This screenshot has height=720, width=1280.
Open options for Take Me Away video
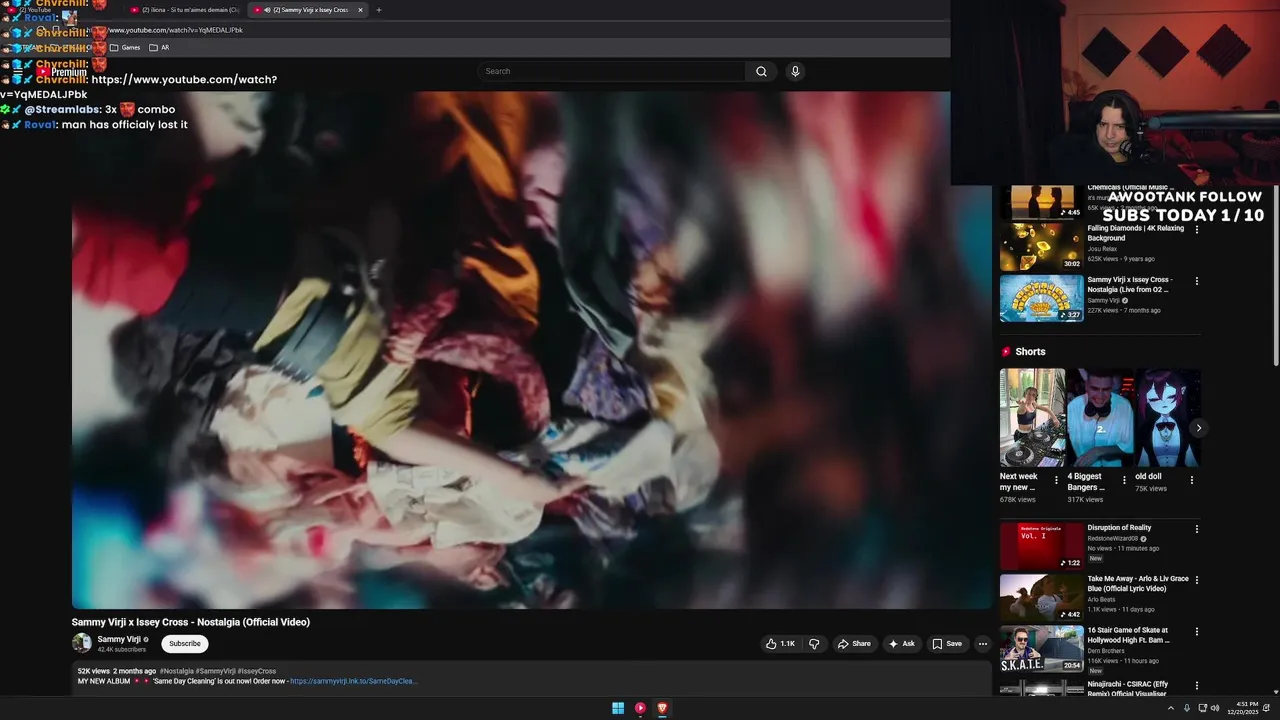coord(1197,580)
